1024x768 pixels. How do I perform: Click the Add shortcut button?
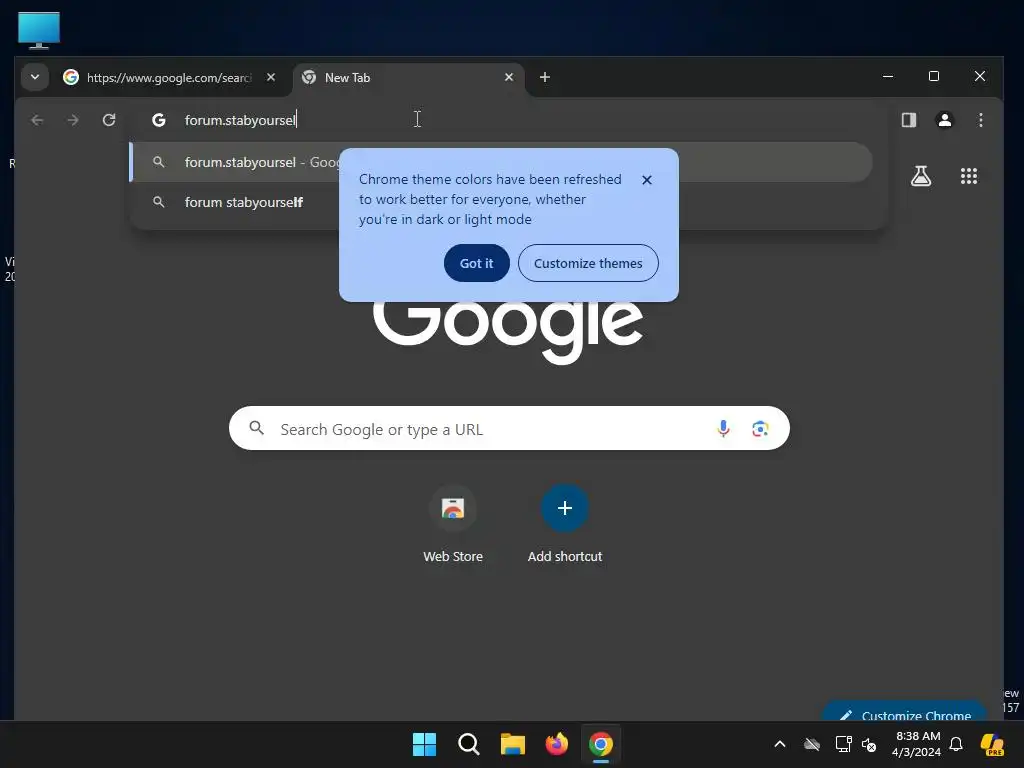(x=565, y=524)
